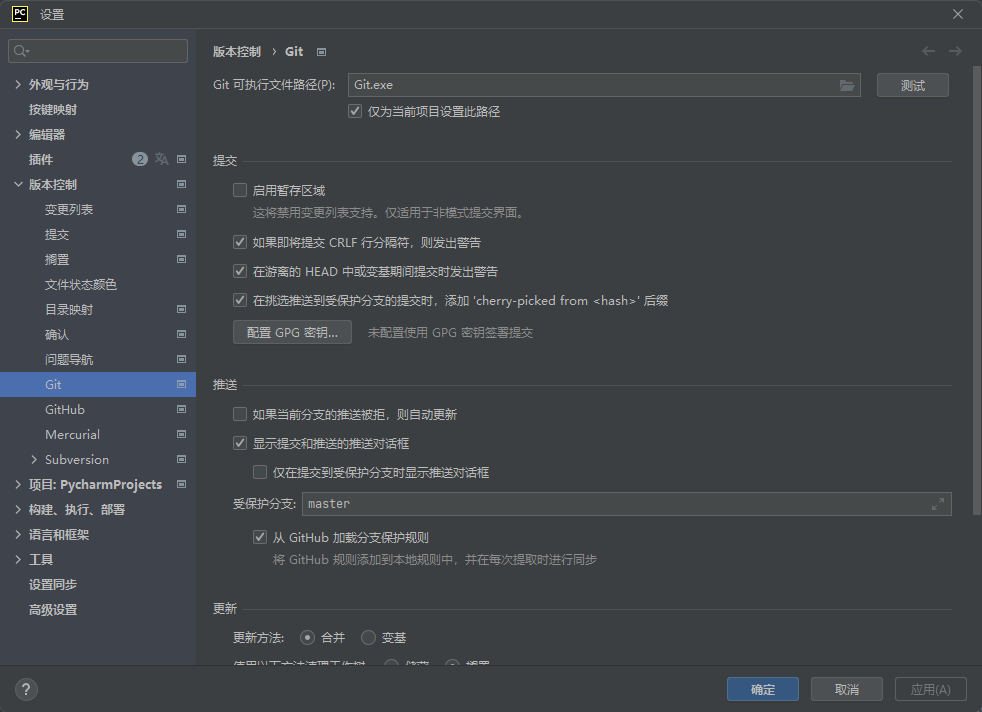Click the PyCharm logo in title bar
This screenshot has height=712, width=982.
tap(20, 14)
